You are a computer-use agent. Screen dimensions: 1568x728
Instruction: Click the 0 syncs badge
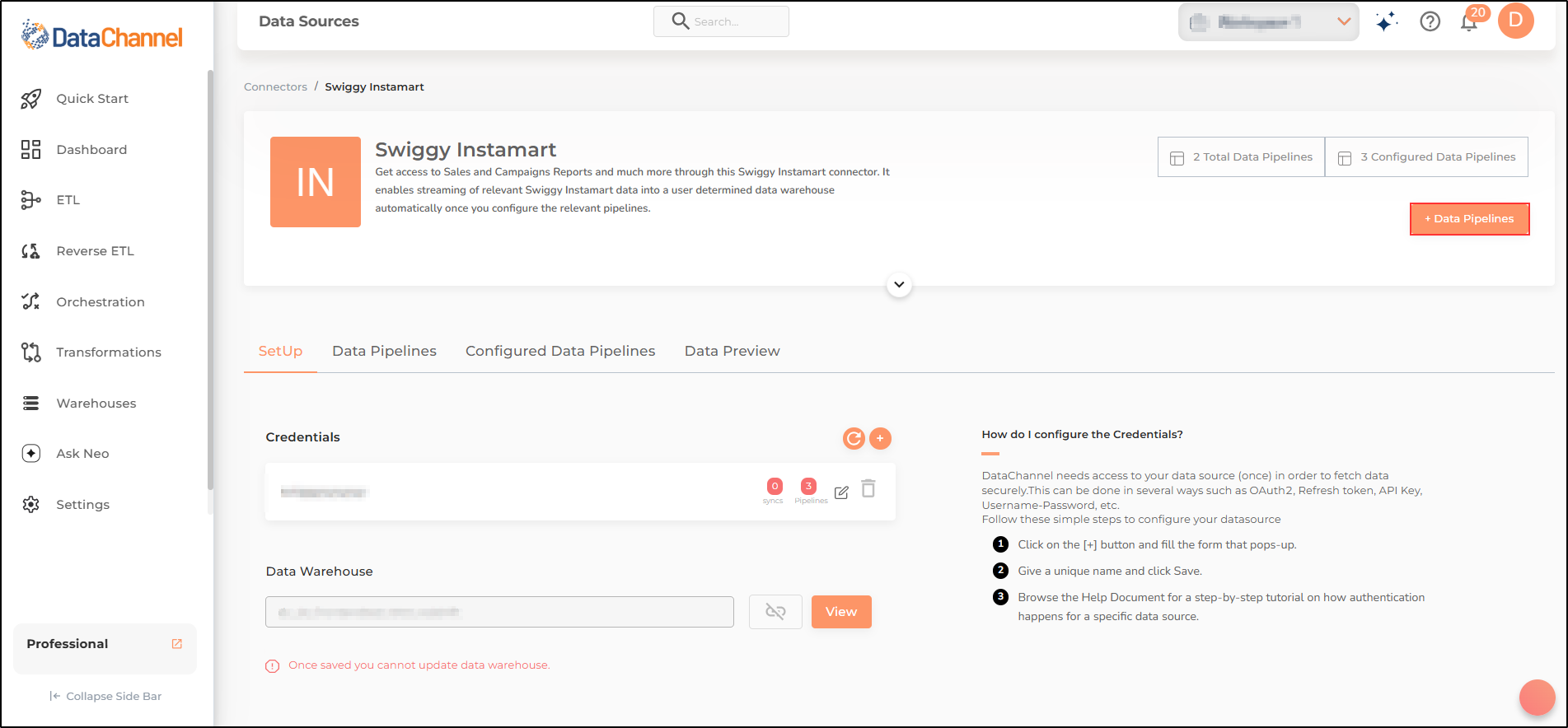pos(775,487)
